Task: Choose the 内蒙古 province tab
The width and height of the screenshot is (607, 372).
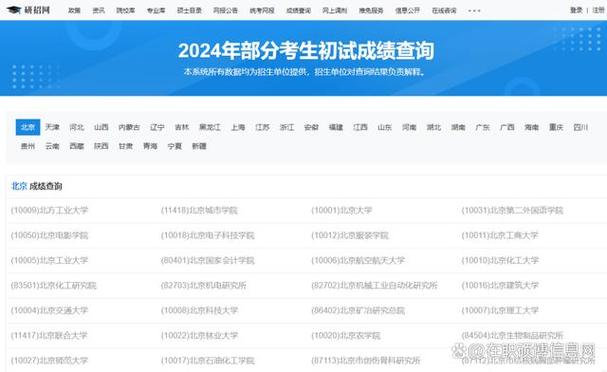Action: click(129, 127)
